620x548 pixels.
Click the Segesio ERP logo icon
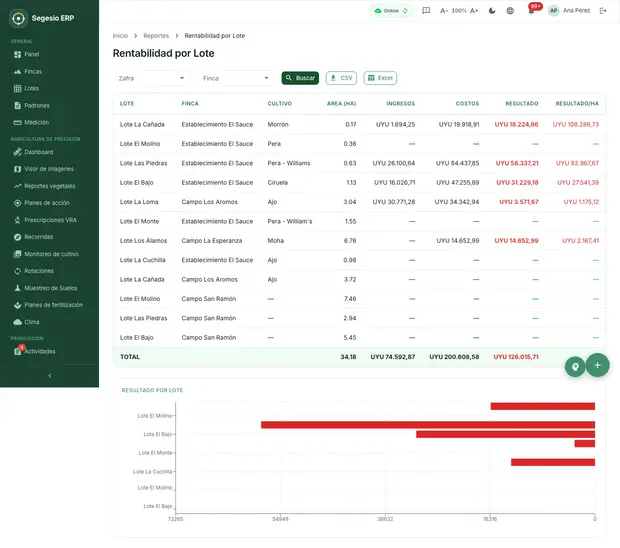pos(18,18)
